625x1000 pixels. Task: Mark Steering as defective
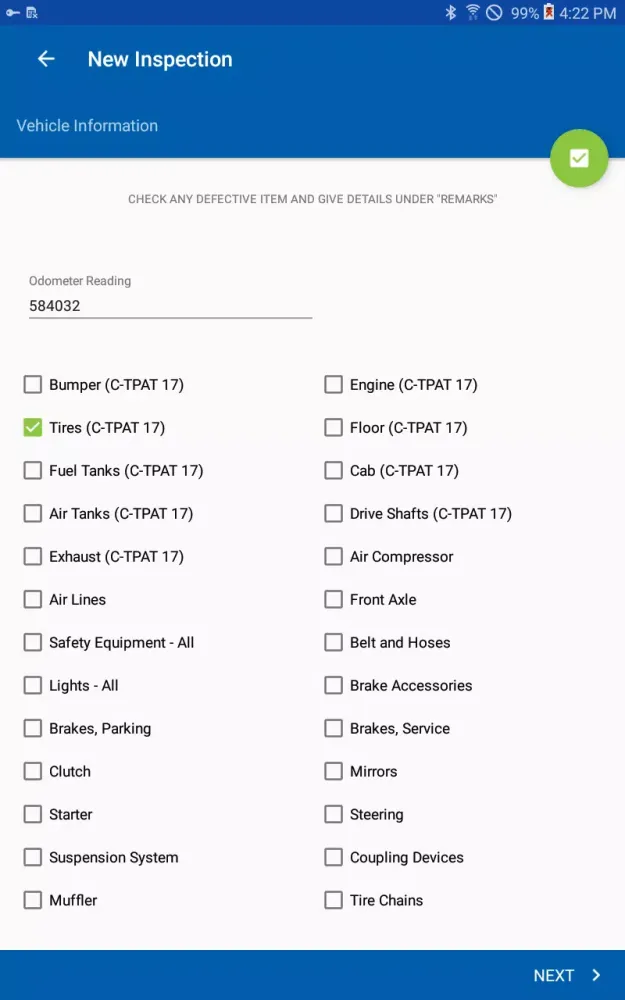point(333,814)
